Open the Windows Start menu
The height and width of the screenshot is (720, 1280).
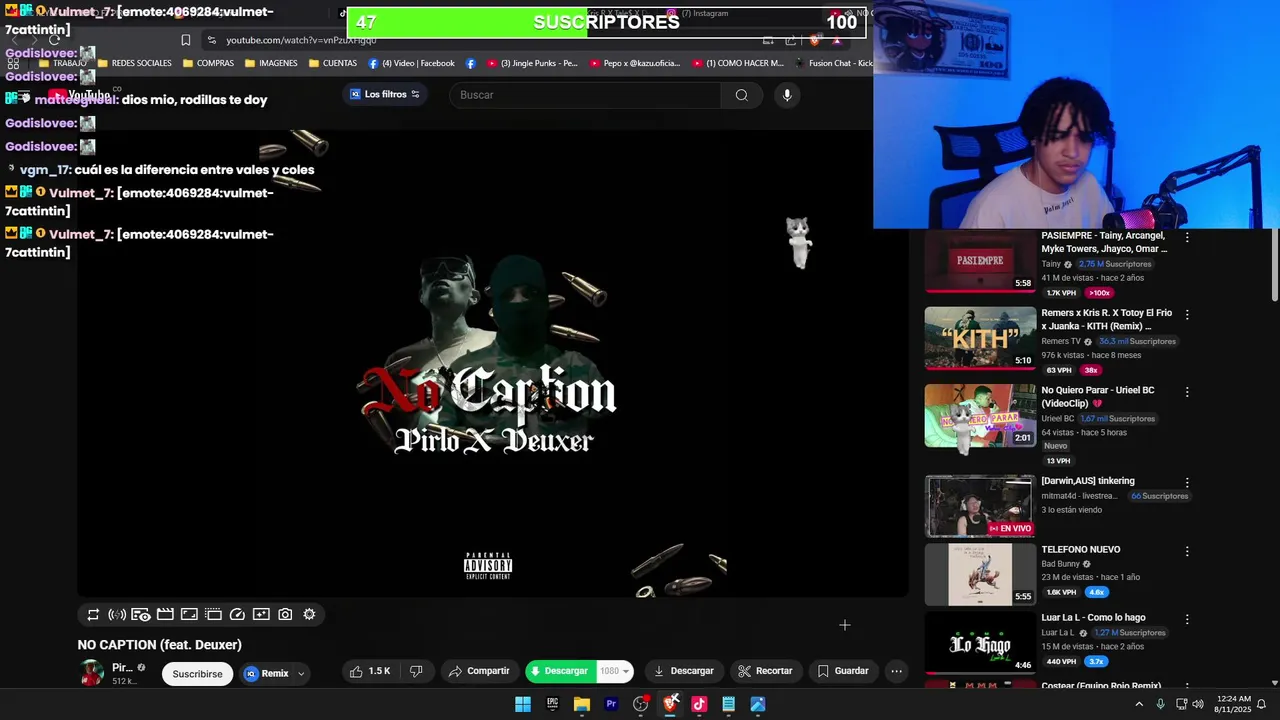523,704
